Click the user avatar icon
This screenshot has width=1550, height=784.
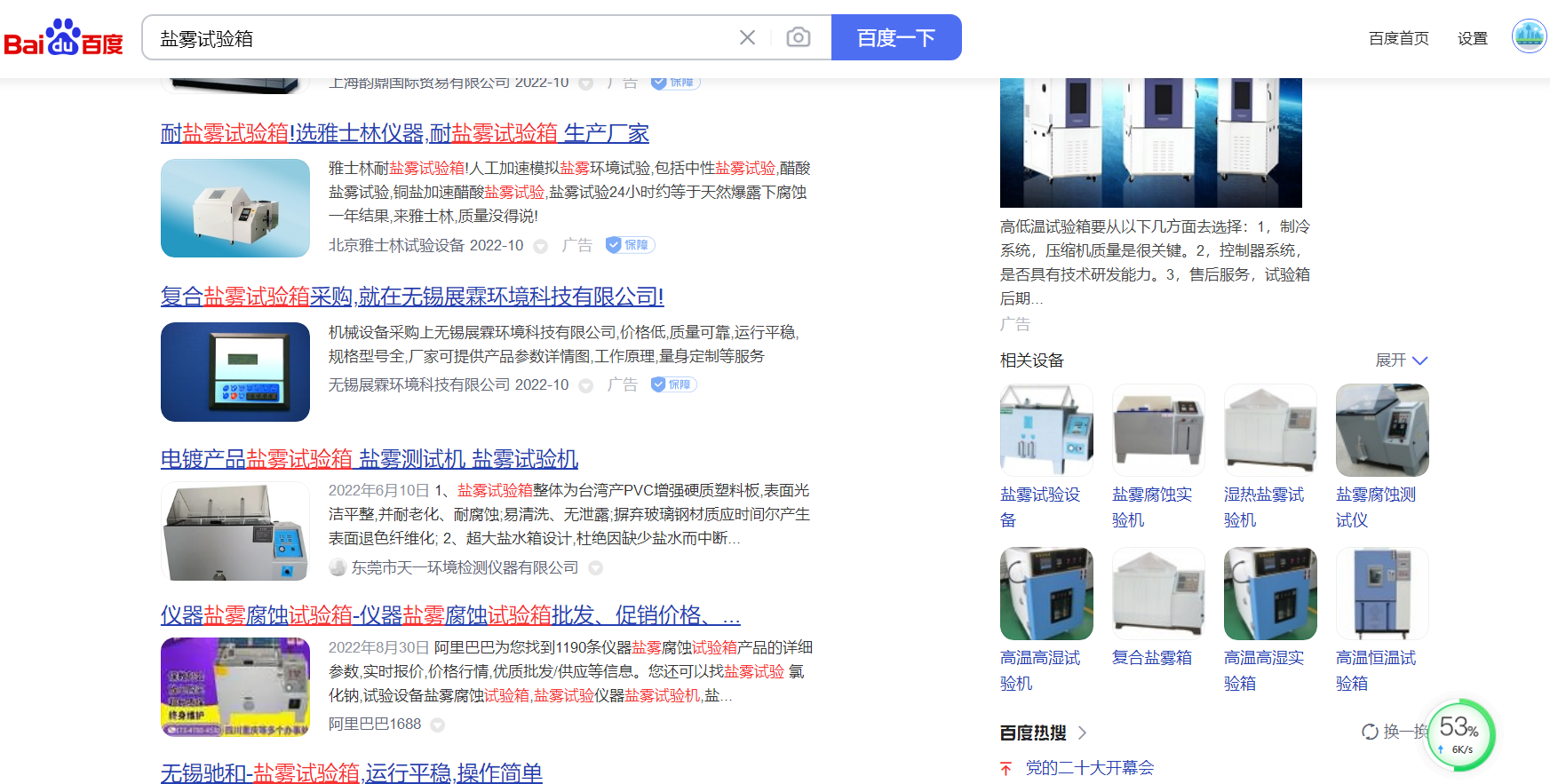(x=1530, y=36)
